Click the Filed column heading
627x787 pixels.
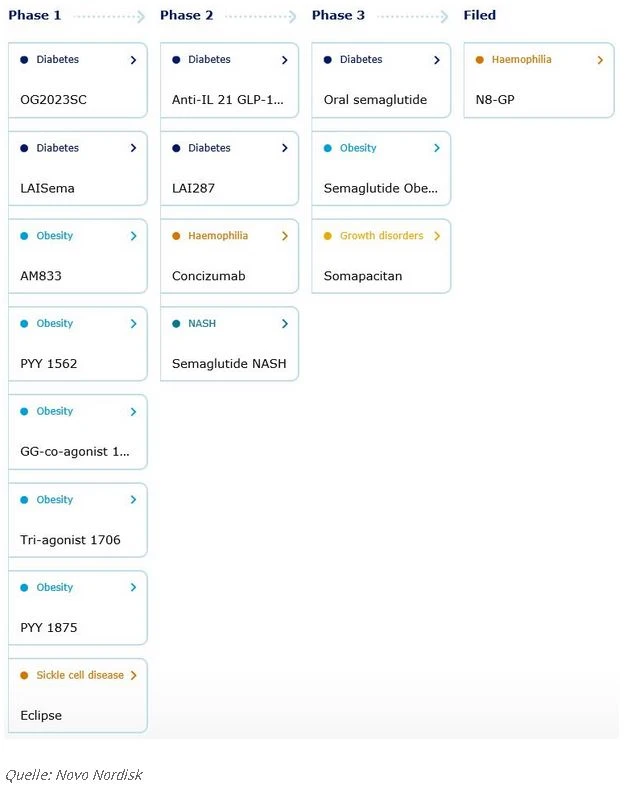[x=480, y=16]
